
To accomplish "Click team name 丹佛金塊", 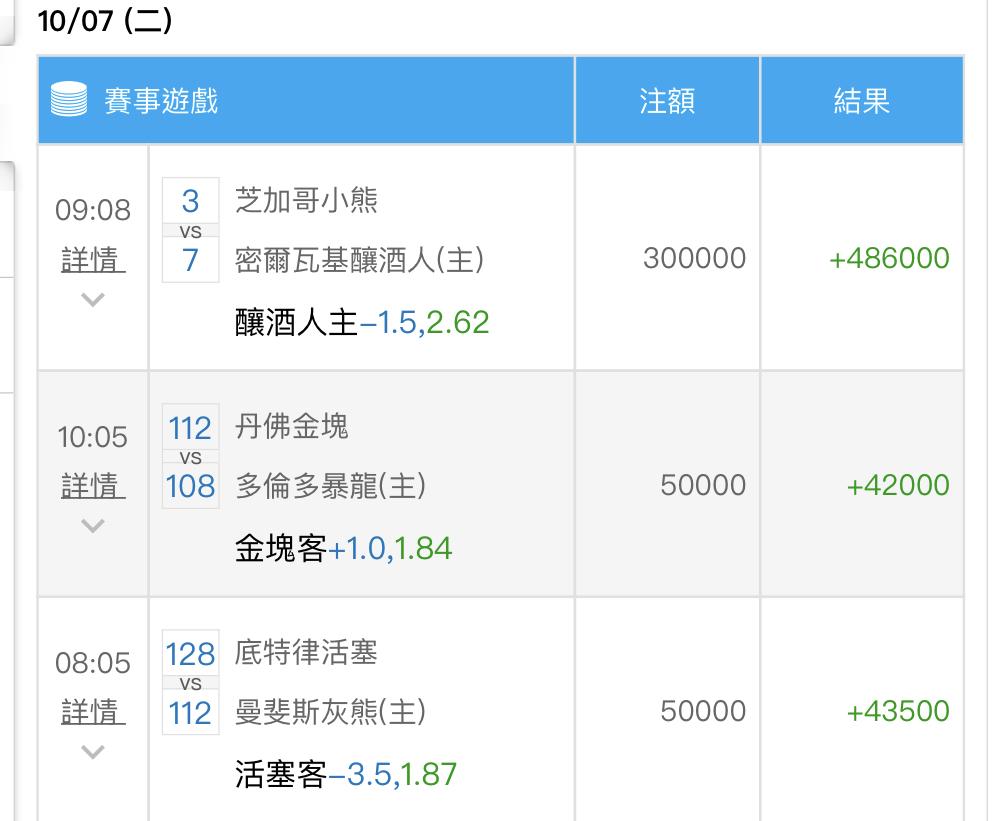I will 291,427.
